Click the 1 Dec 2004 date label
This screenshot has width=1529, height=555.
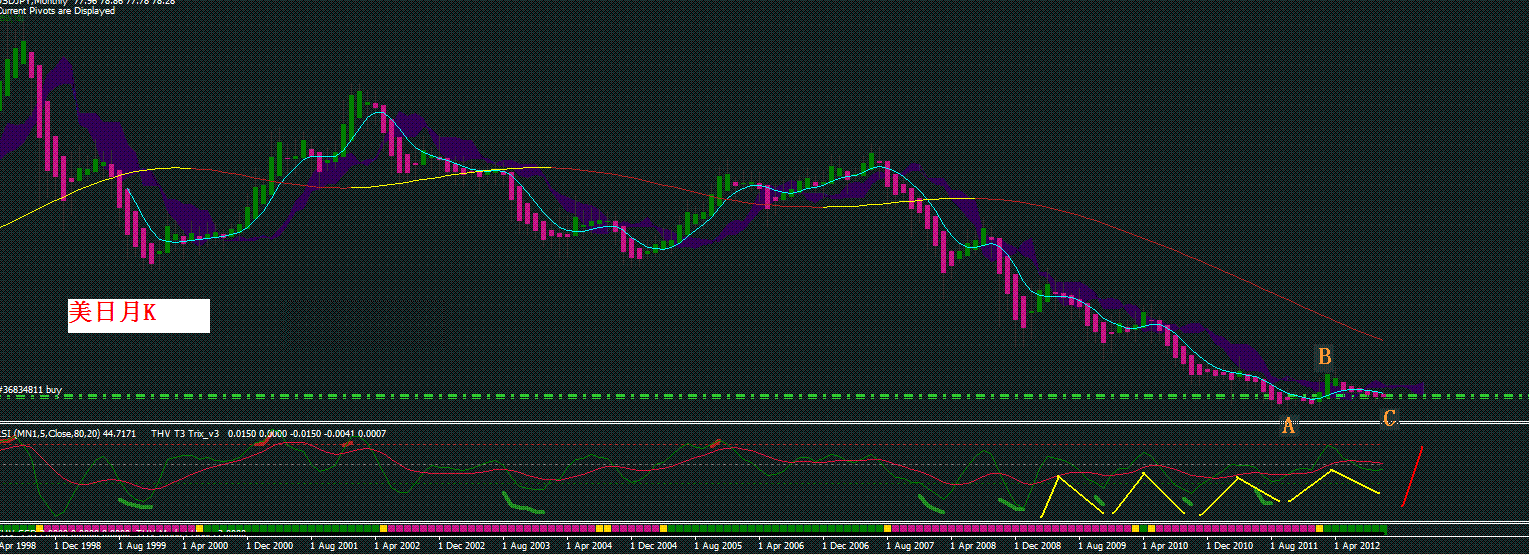point(653,547)
